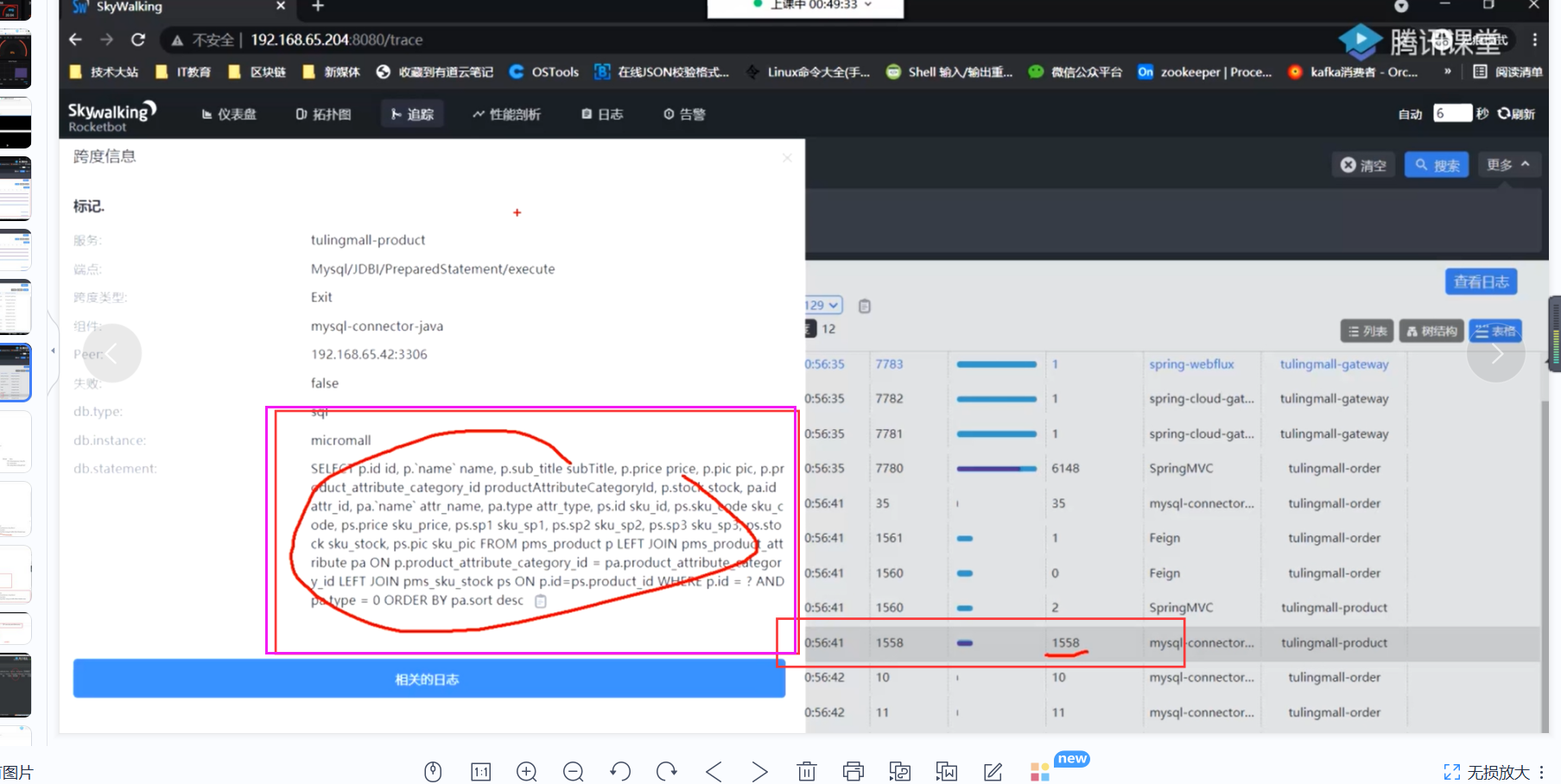This screenshot has height=784, width=1561.
Task: Open the 仪表盘 dashboard tab
Action: coord(229,114)
